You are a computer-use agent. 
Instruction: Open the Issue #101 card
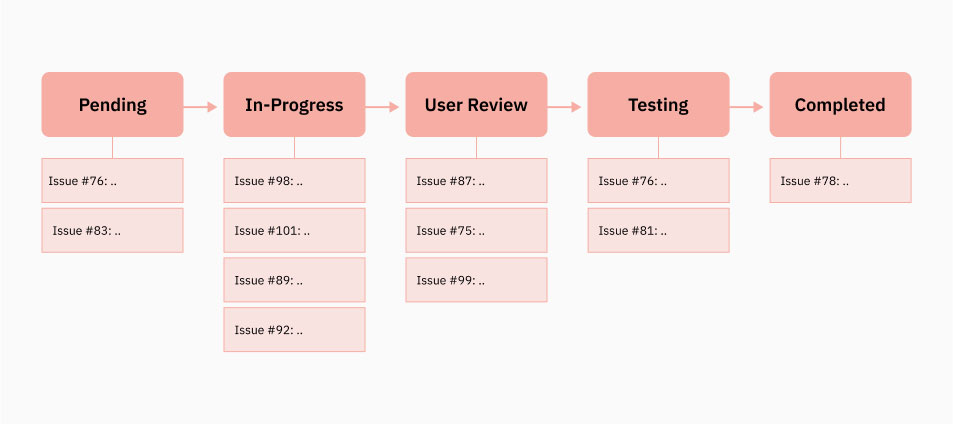(x=294, y=230)
